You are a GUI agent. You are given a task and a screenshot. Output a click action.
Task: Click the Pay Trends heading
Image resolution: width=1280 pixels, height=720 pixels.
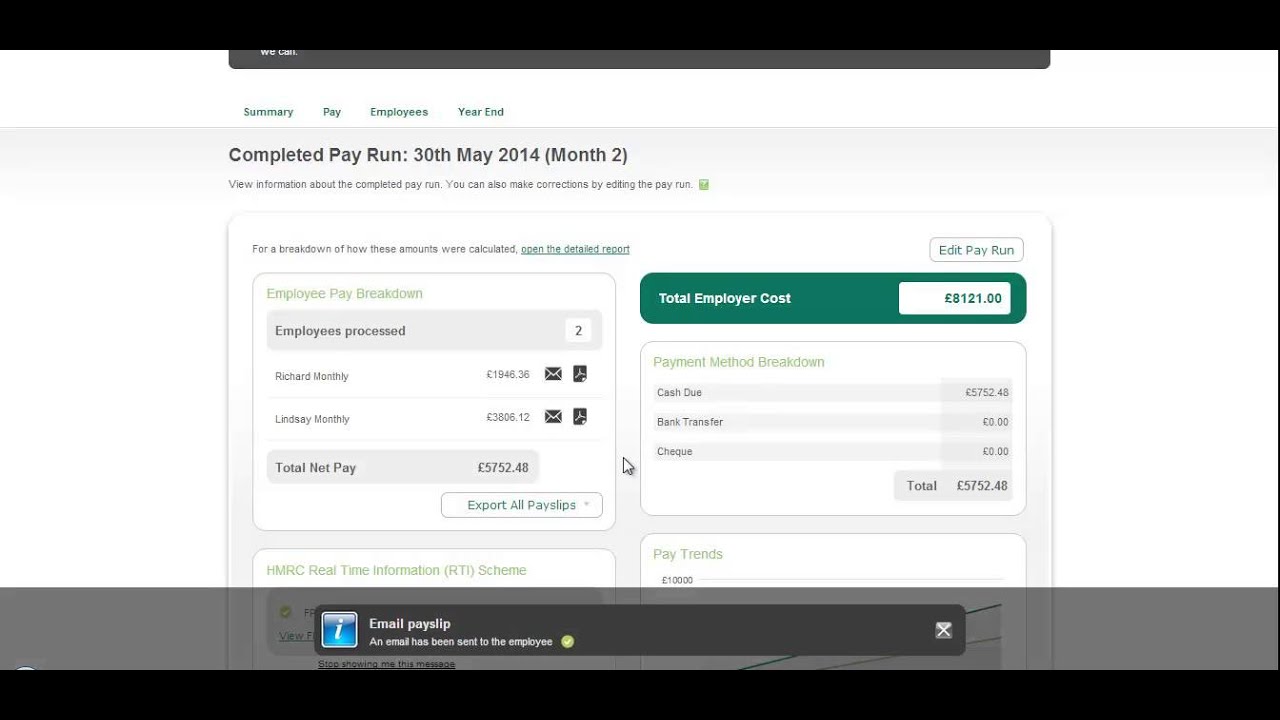688,554
